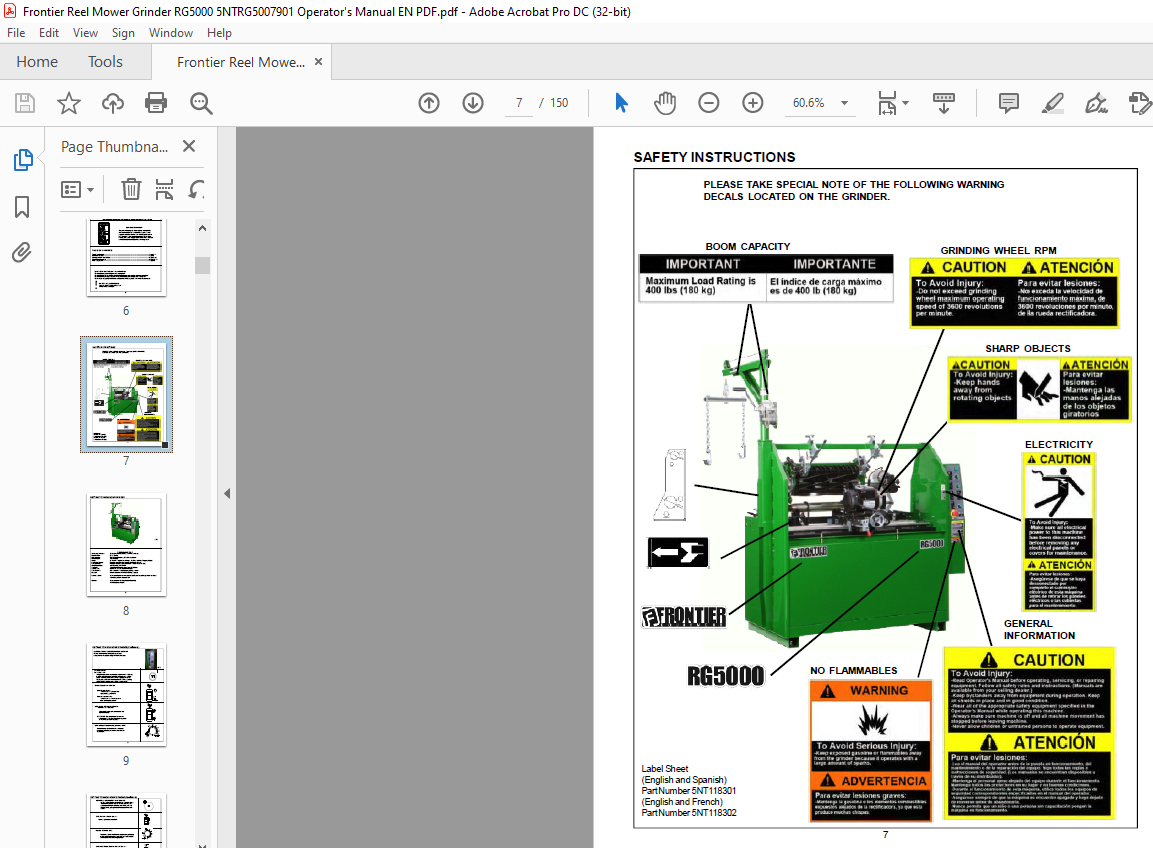Click 'Part Number 5NT118301' text
The width and height of the screenshot is (1153, 848).
point(688,791)
